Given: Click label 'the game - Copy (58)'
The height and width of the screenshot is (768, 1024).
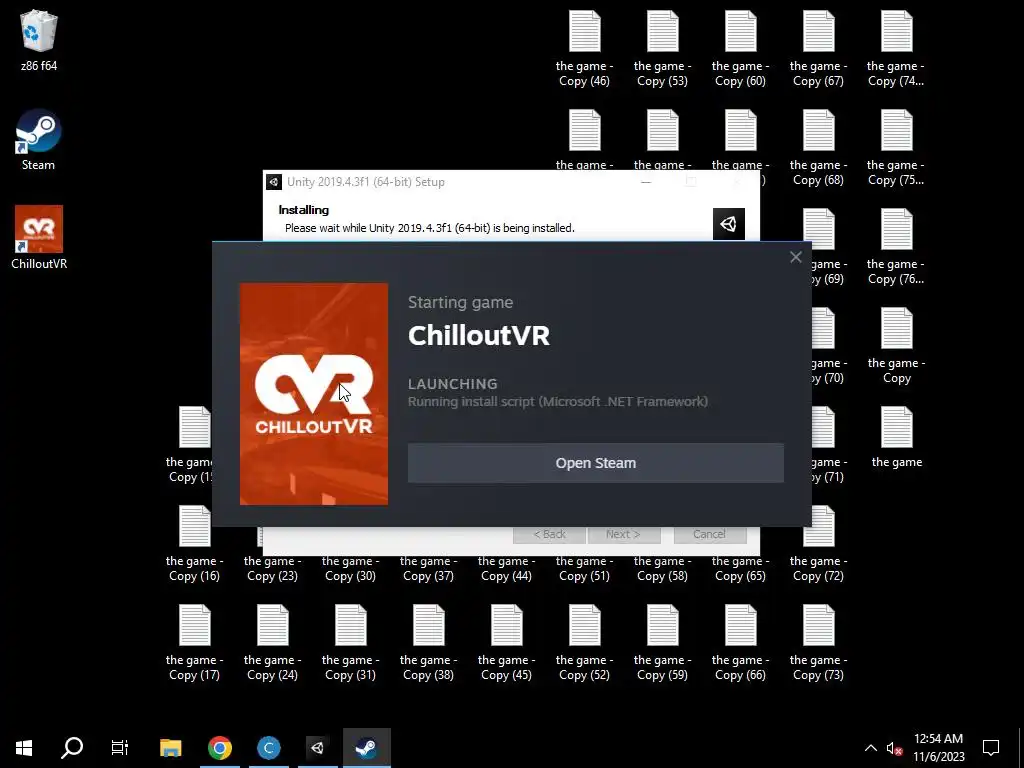Looking at the screenshot, I should (662, 569).
